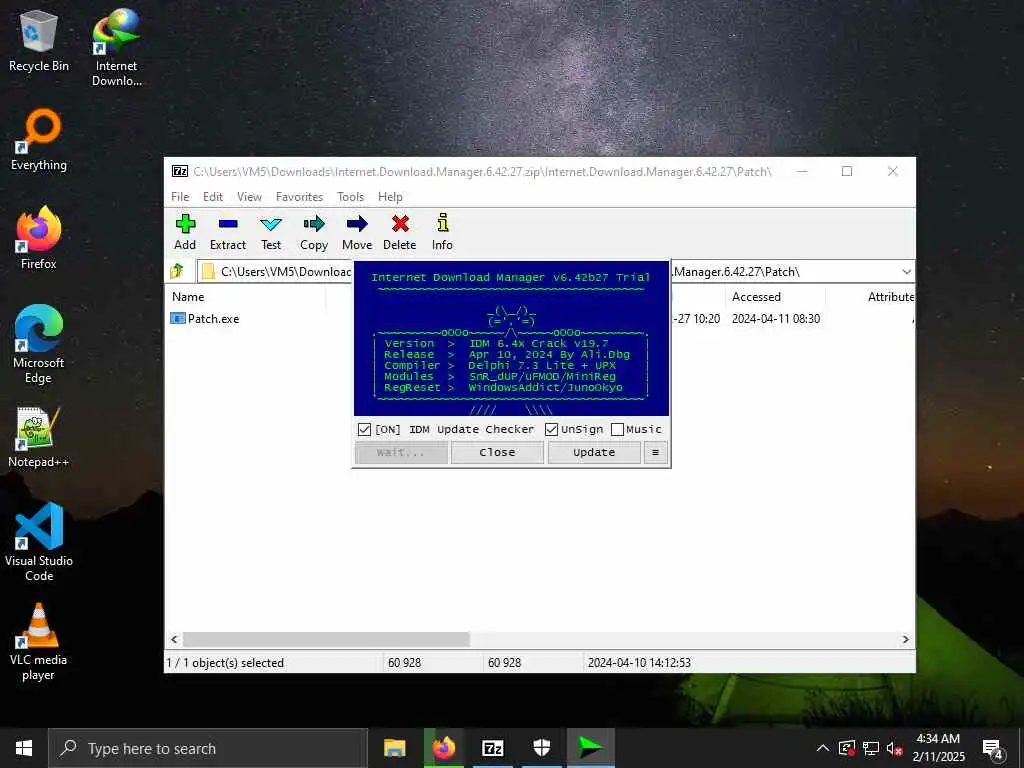Choose the Move toolbar icon
Image resolution: width=1024 pixels, height=768 pixels.
pos(357,232)
